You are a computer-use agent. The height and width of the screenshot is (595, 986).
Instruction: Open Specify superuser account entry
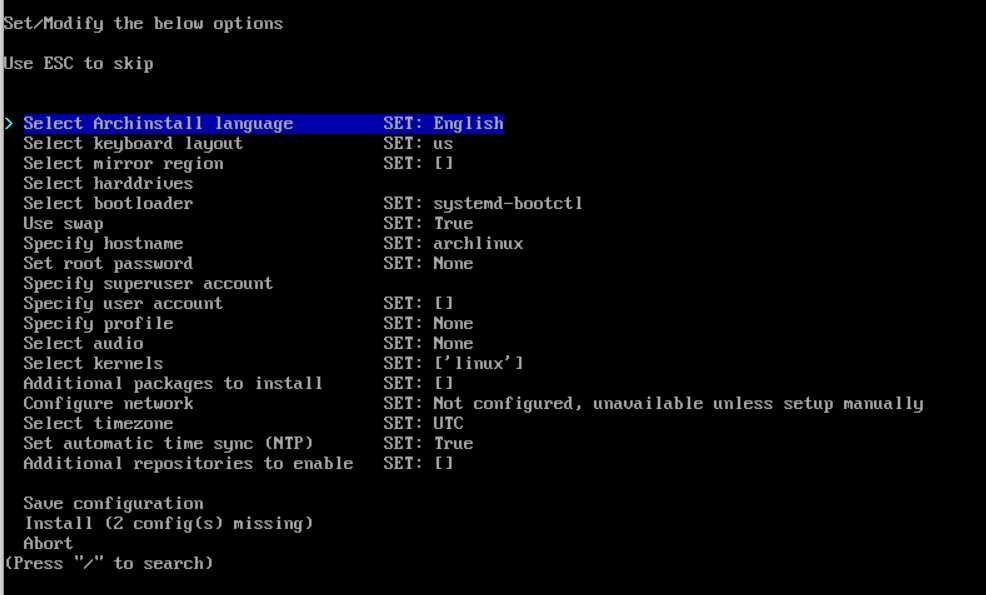pos(148,284)
